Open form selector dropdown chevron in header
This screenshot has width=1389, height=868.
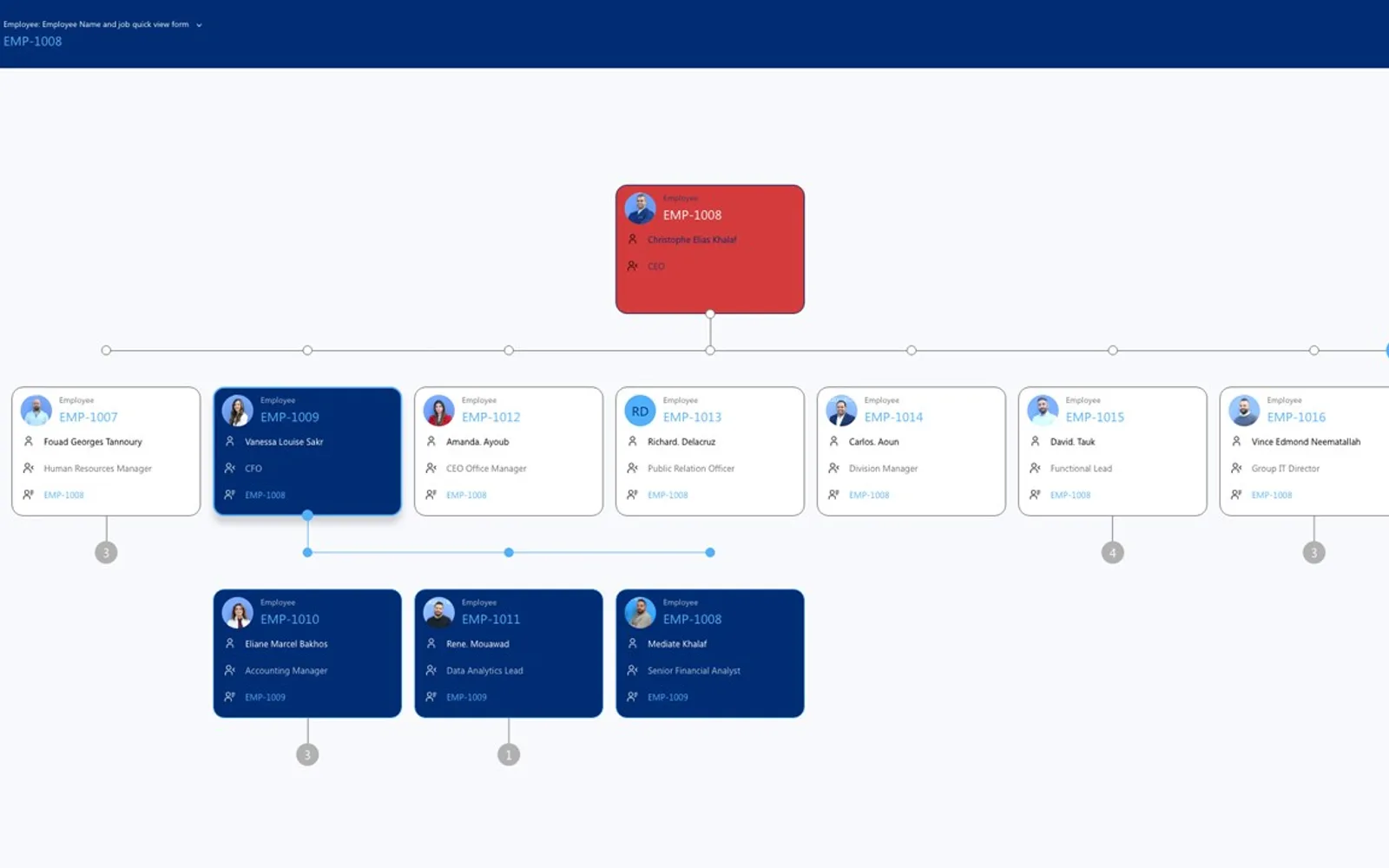pos(199,25)
